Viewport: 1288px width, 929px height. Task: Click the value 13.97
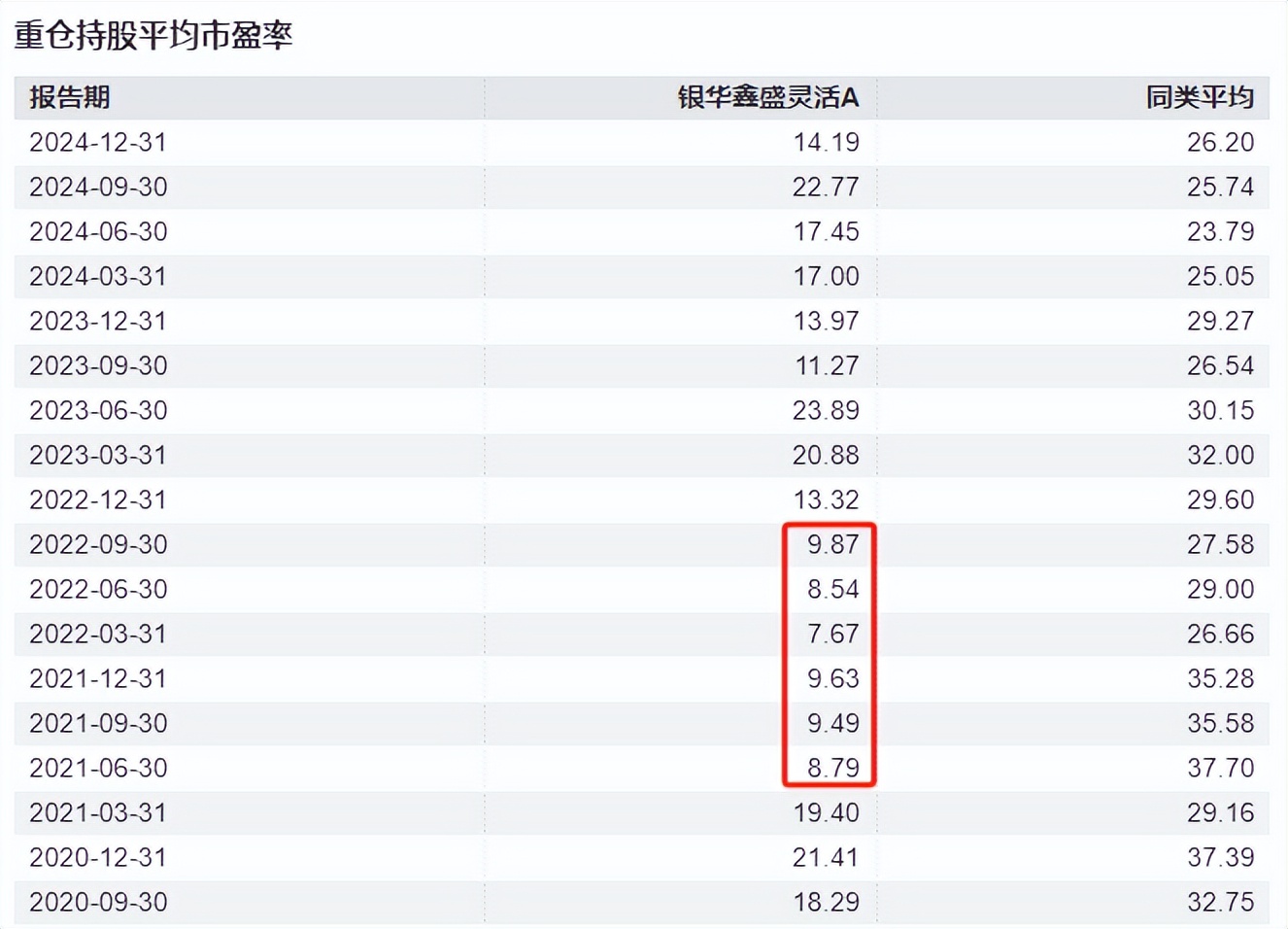click(827, 321)
